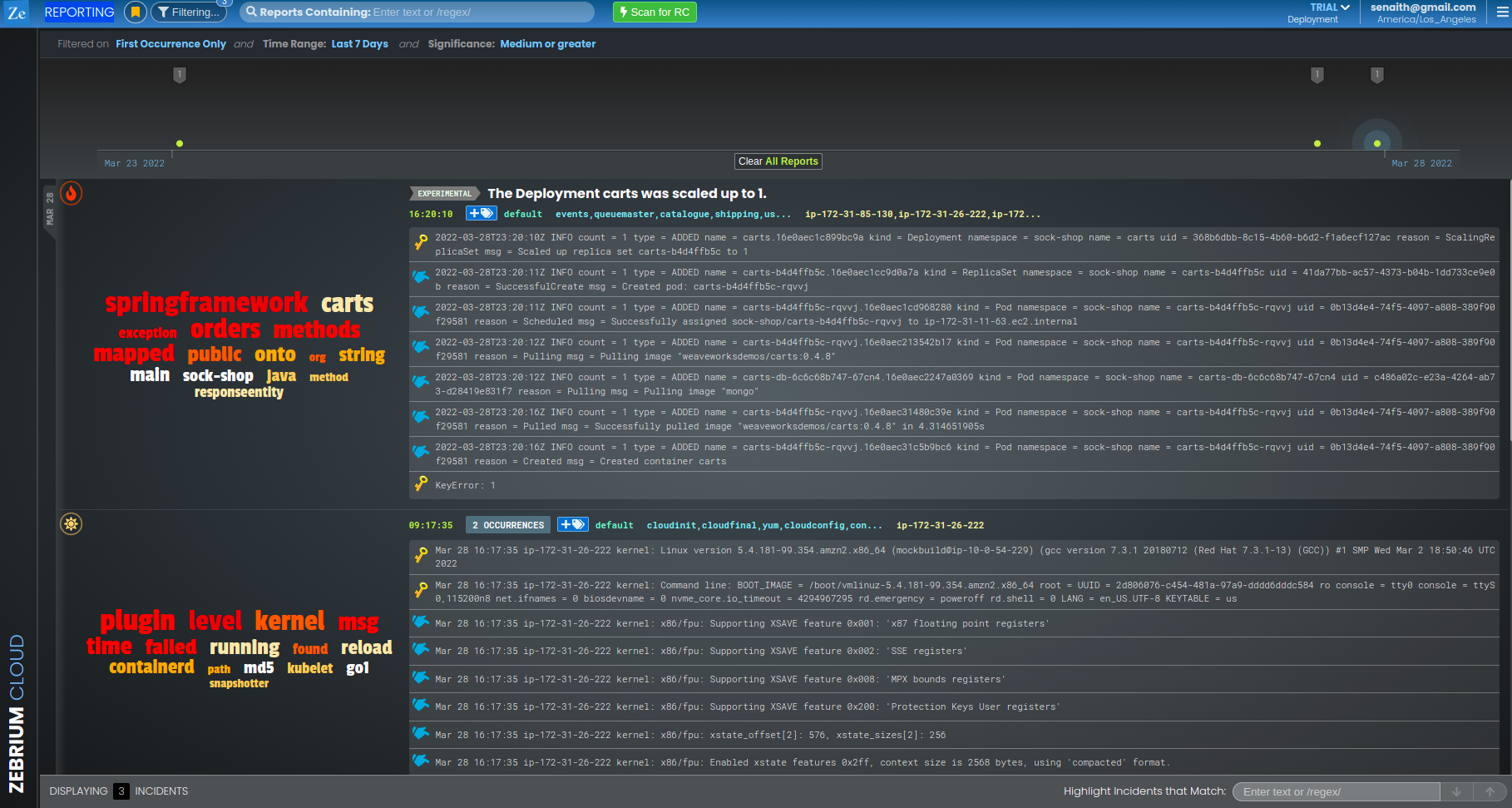Open the title 'The Deployment carts was scaled up to 1.'
This screenshot has width=1512, height=808.
pyautogui.click(x=627, y=193)
